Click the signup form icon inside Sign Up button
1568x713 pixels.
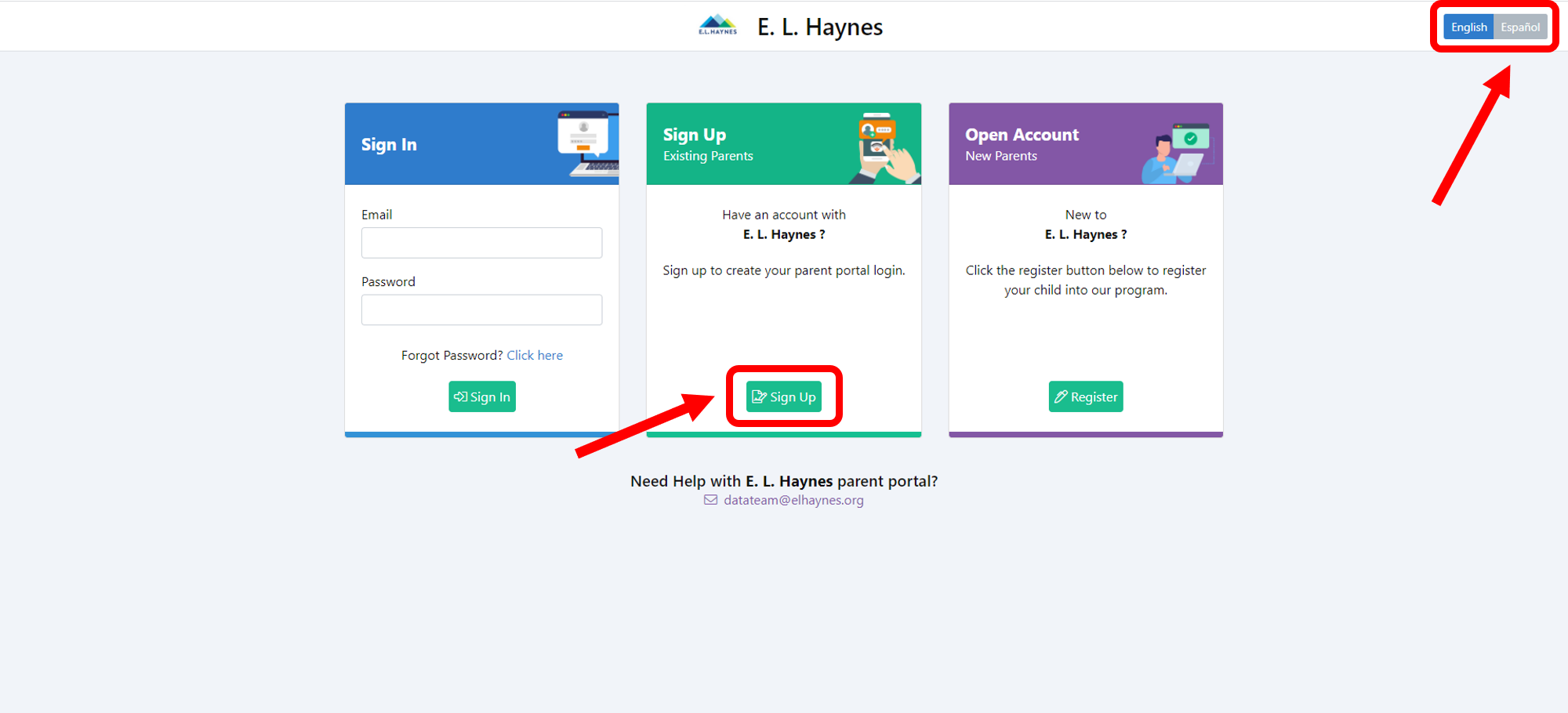tap(759, 396)
